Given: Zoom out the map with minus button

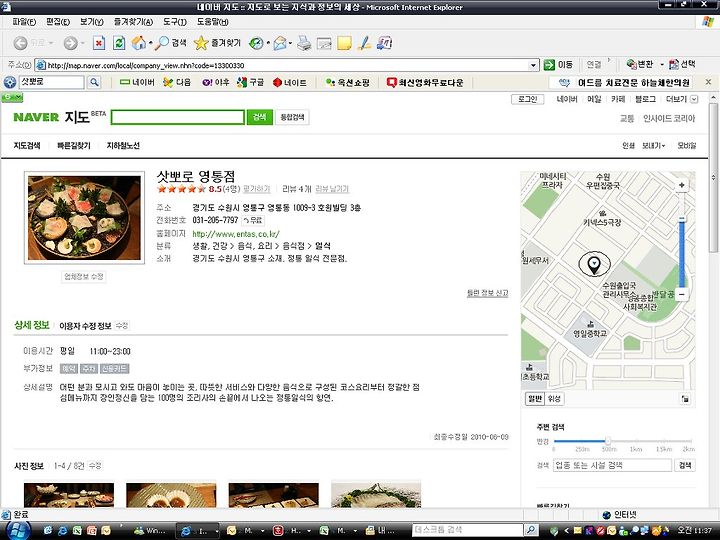Looking at the screenshot, I should click(x=682, y=294).
